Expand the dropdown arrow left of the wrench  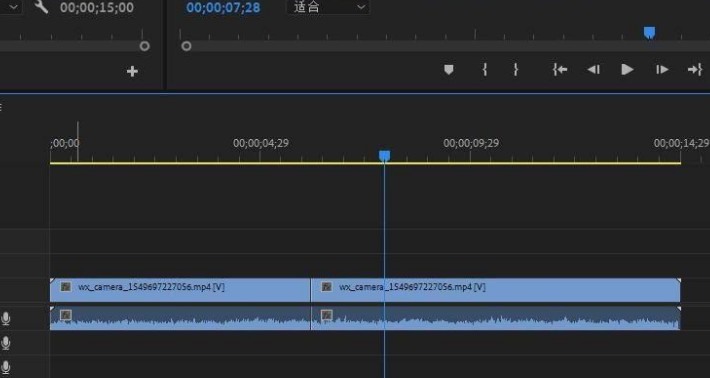coord(13,7)
